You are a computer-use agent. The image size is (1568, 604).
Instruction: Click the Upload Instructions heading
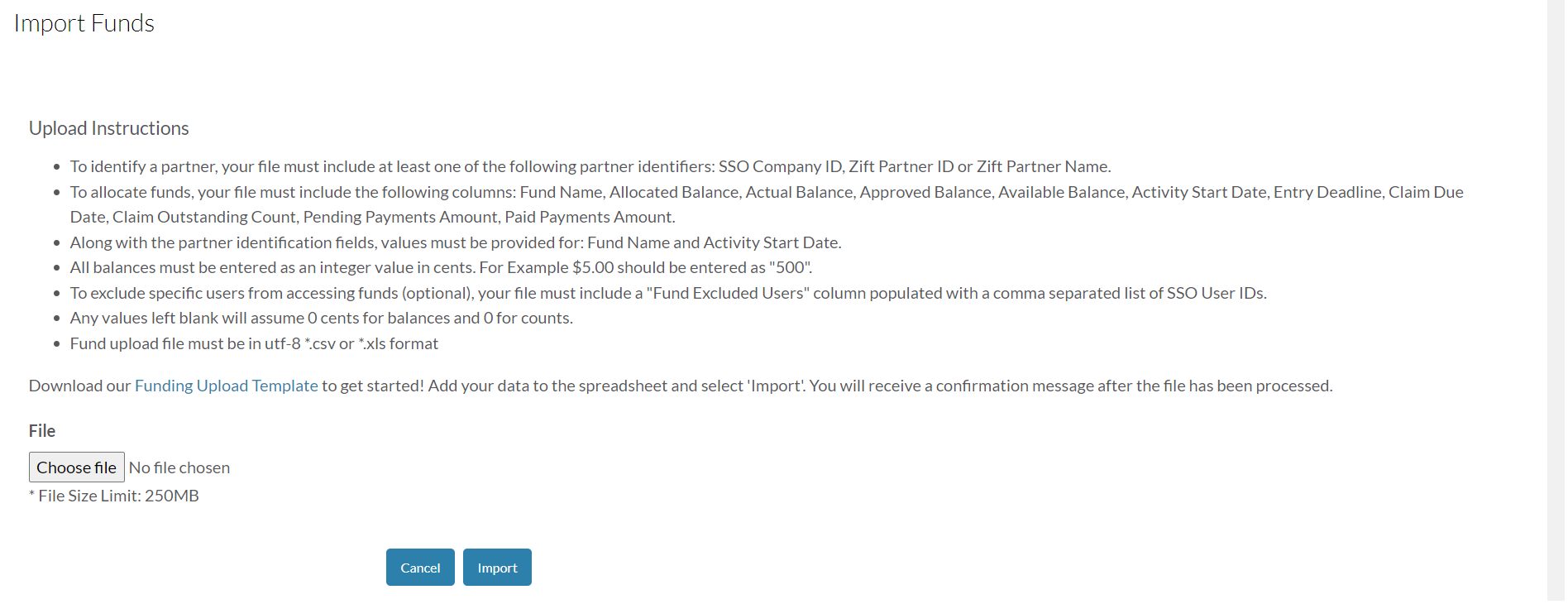(x=108, y=127)
